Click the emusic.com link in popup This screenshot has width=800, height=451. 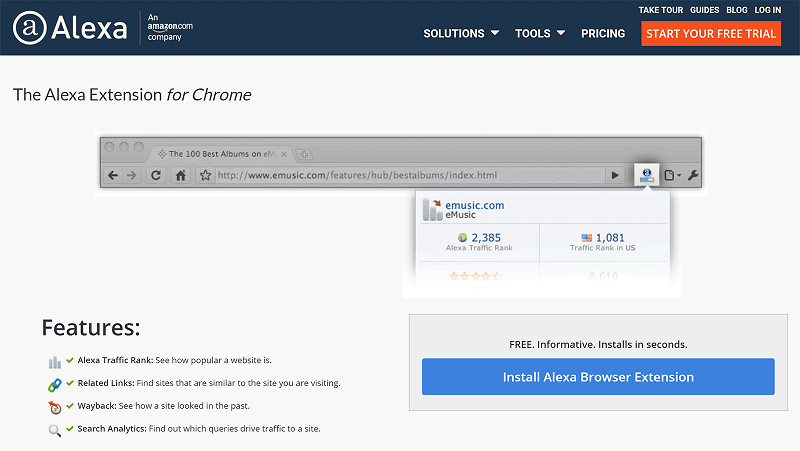474,205
